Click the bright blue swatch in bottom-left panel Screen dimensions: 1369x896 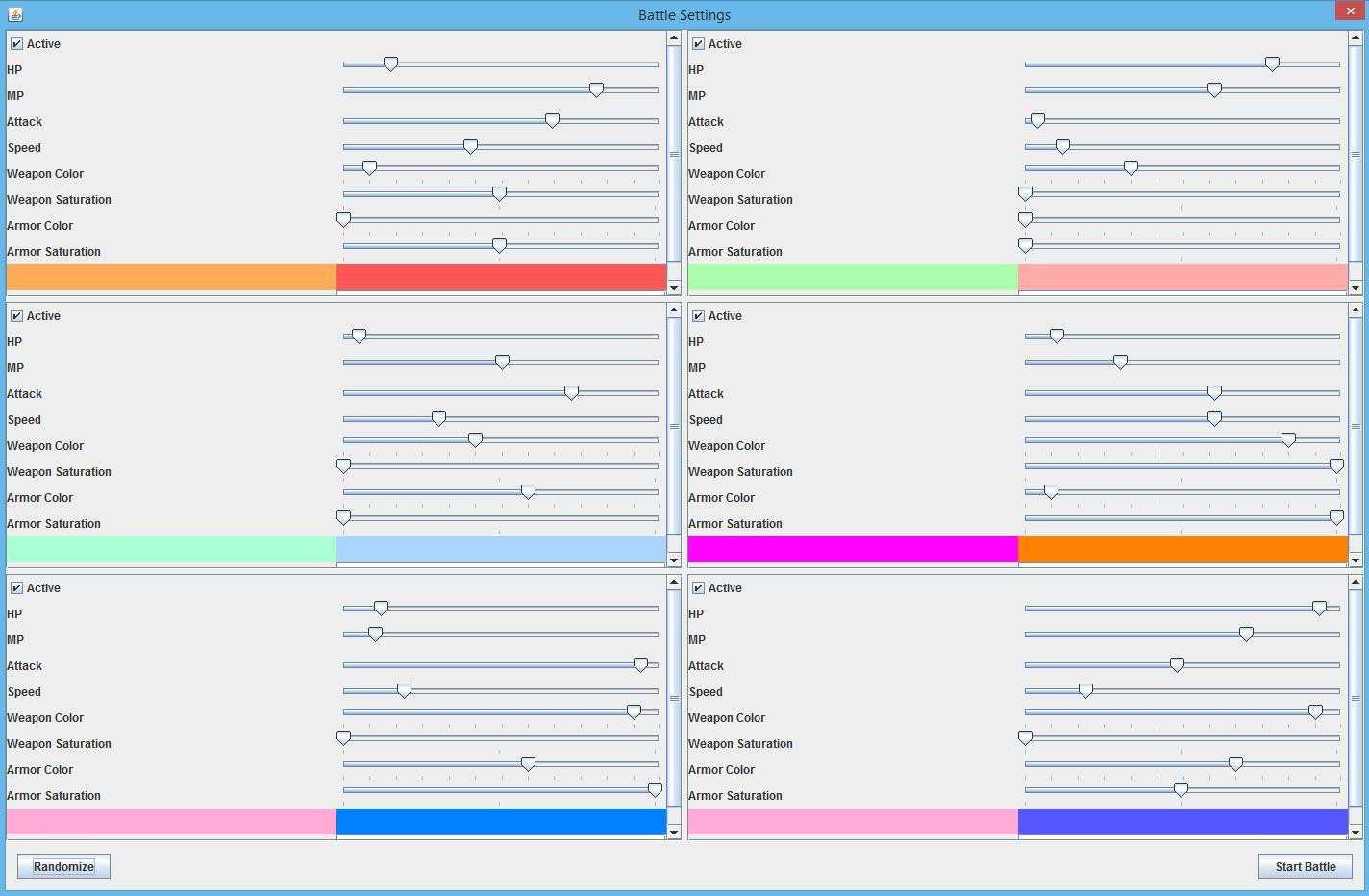point(501,822)
